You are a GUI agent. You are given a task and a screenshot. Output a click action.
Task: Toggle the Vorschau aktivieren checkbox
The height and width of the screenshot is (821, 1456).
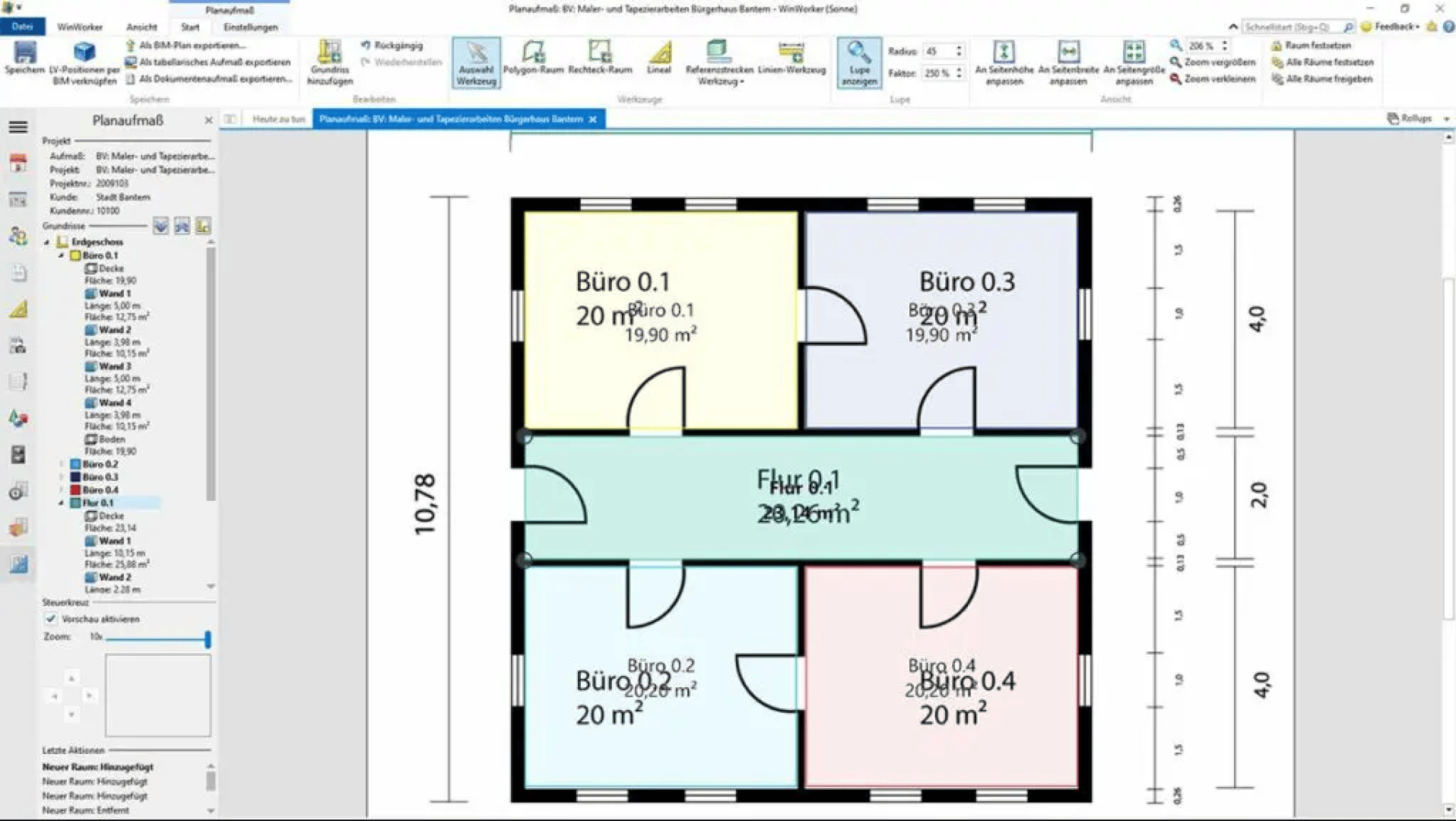click(x=51, y=619)
